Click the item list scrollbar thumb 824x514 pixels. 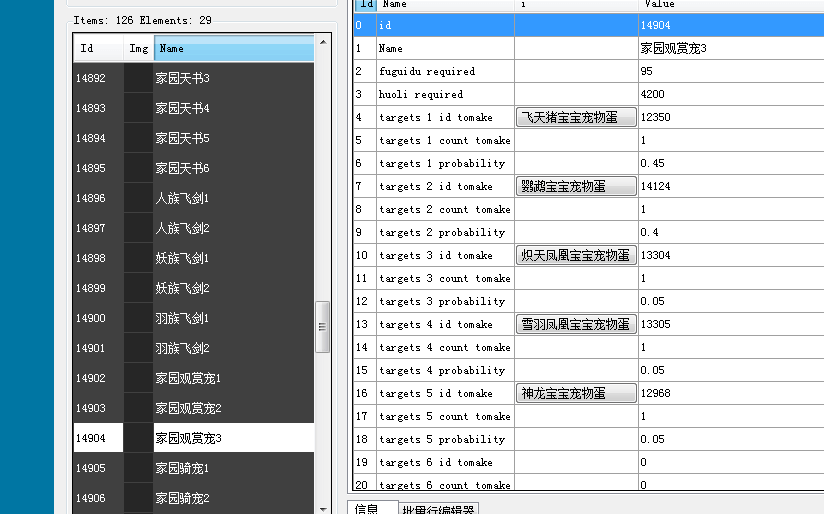click(323, 327)
